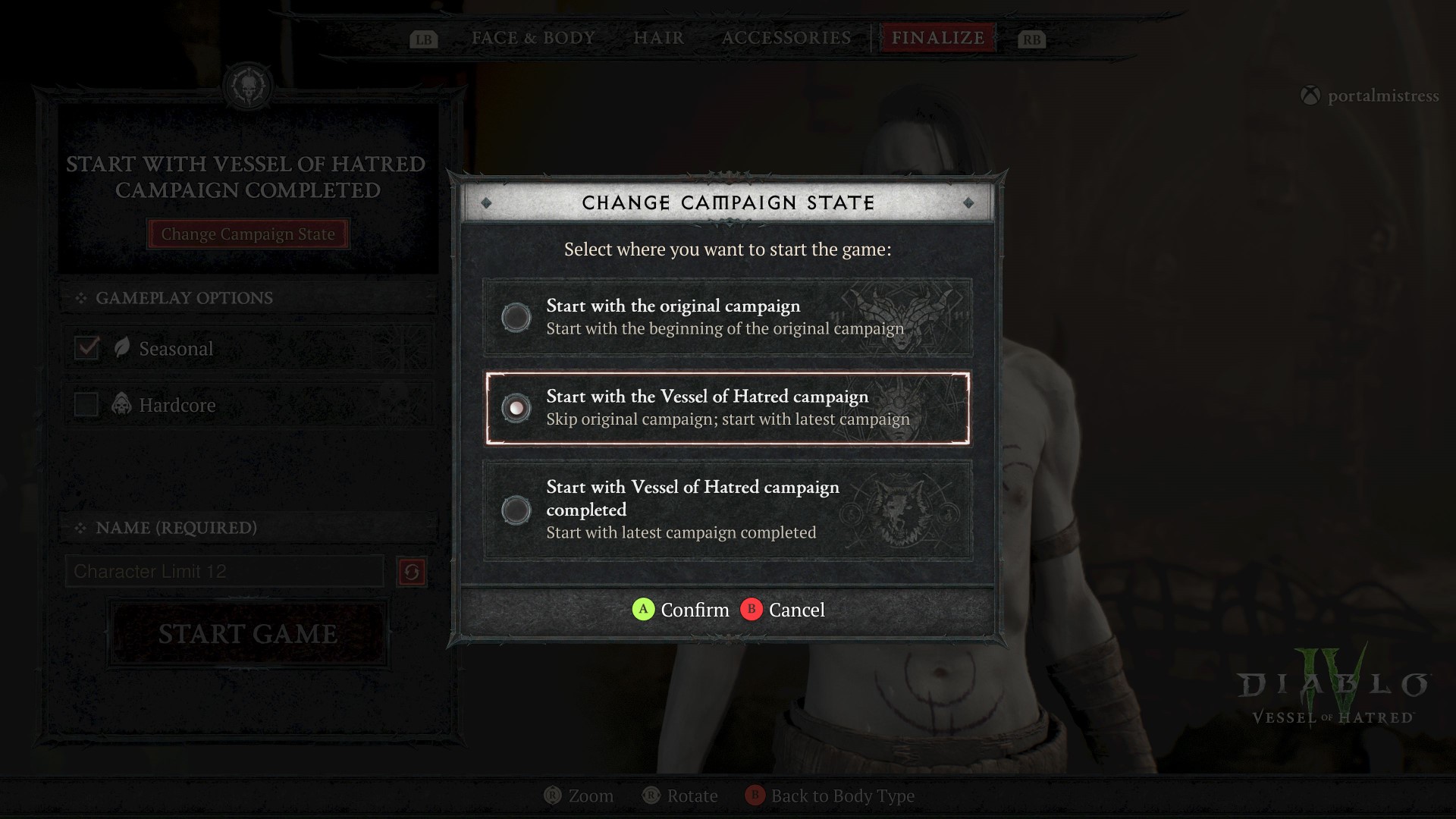
Task: Click the character name input field
Action: tap(225, 570)
